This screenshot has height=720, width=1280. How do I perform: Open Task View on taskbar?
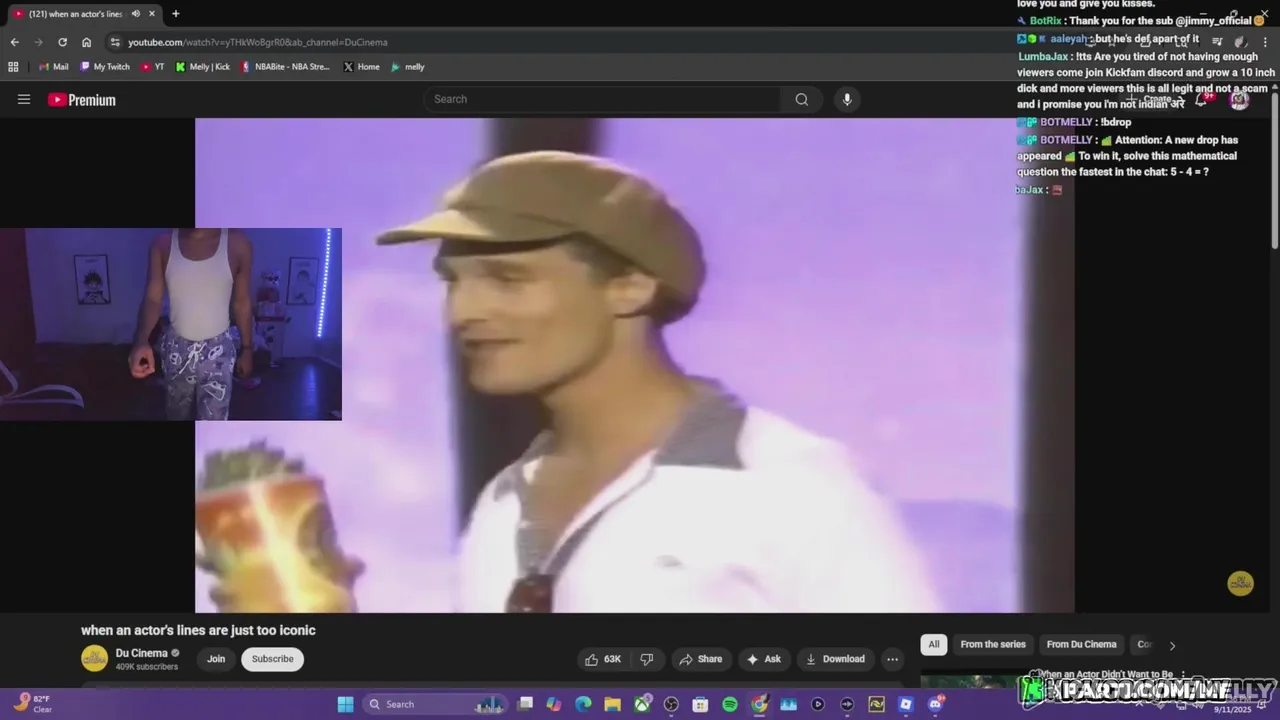pyautogui.click(x=525, y=704)
